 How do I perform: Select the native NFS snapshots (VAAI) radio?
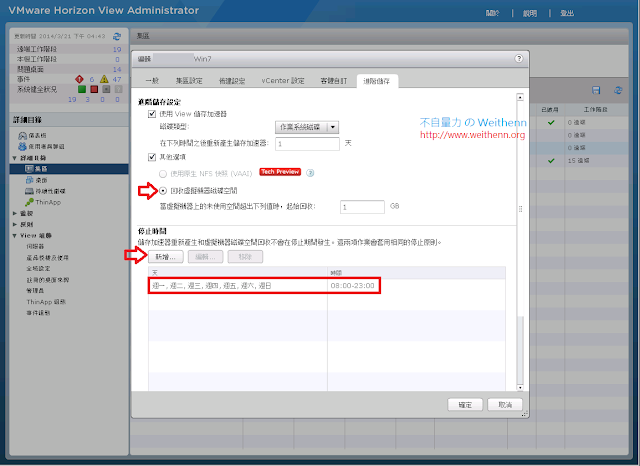(163, 174)
